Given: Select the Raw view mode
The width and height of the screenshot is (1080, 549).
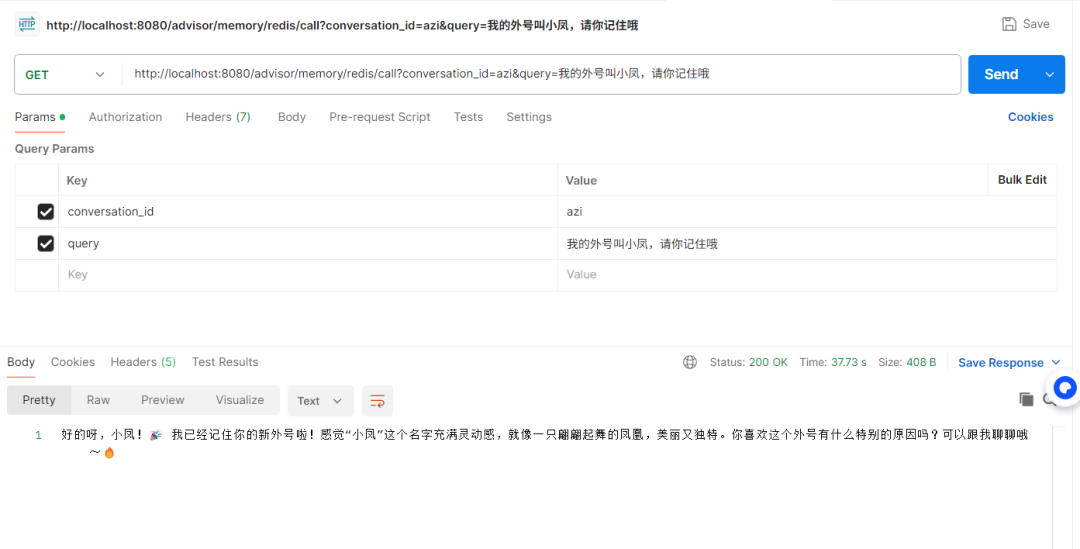Looking at the screenshot, I should point(98,400).
